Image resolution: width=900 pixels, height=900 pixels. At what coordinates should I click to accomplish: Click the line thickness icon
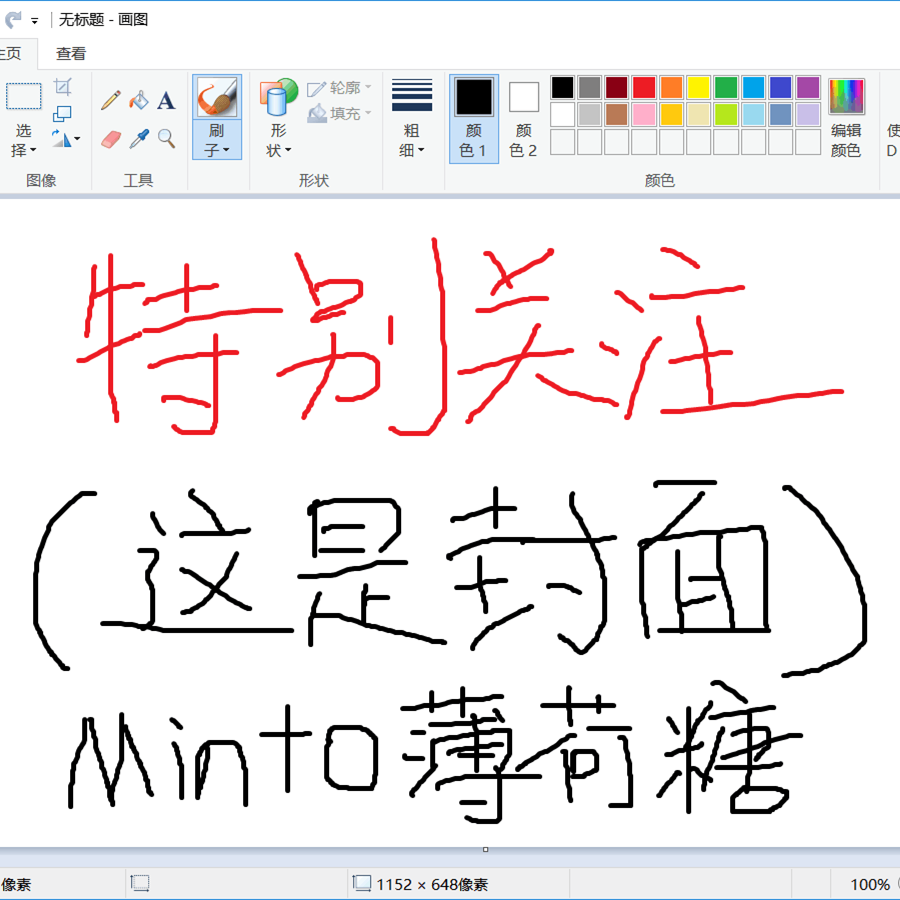click(x=412, y=95)
